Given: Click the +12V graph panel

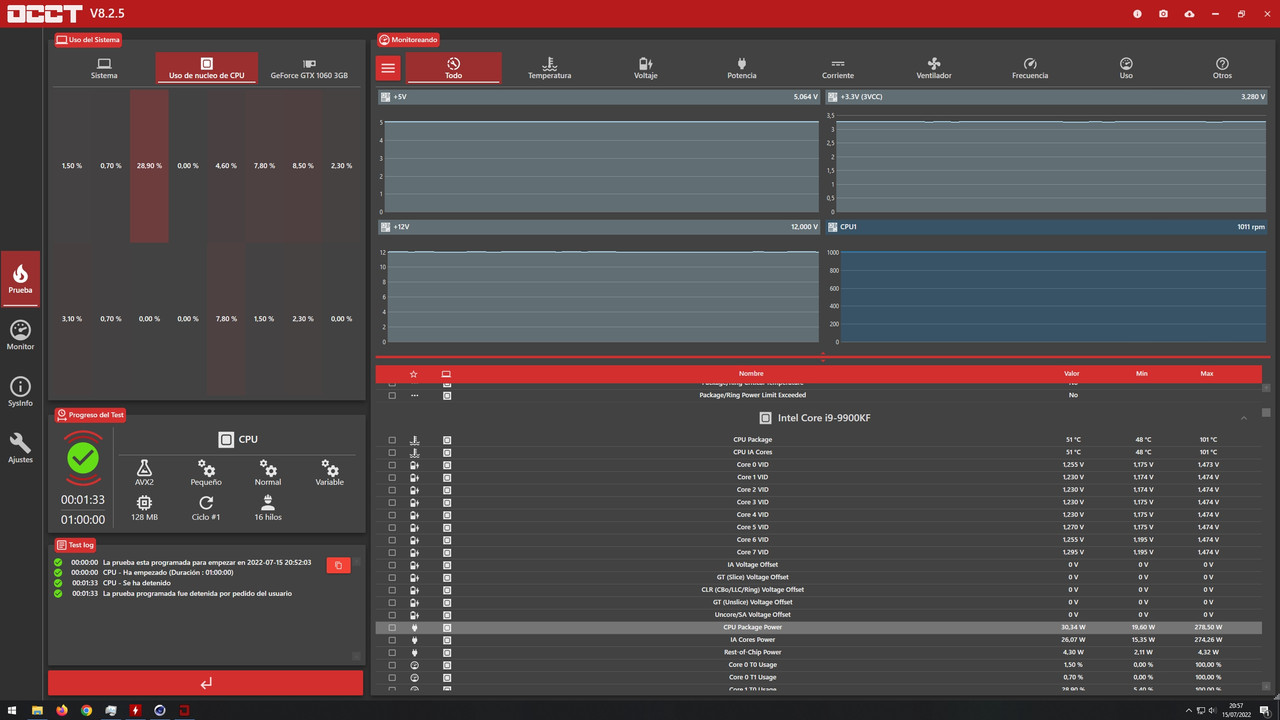Looking at the screenshot, I should point(599,284).
